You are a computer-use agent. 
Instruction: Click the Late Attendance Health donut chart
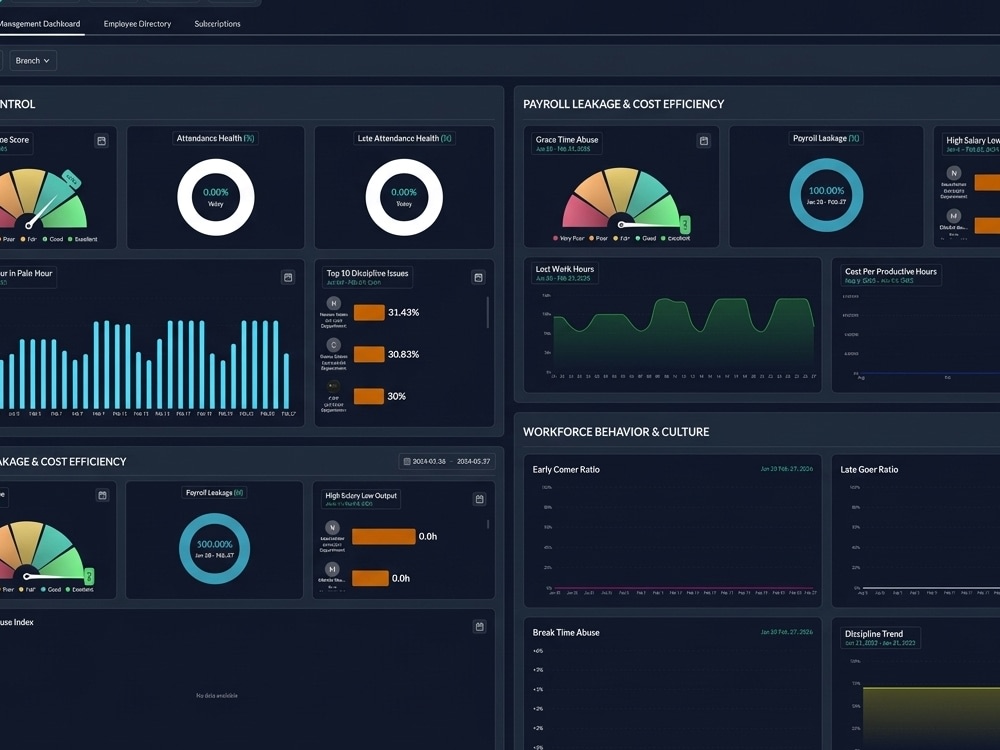tap(404, 197)
